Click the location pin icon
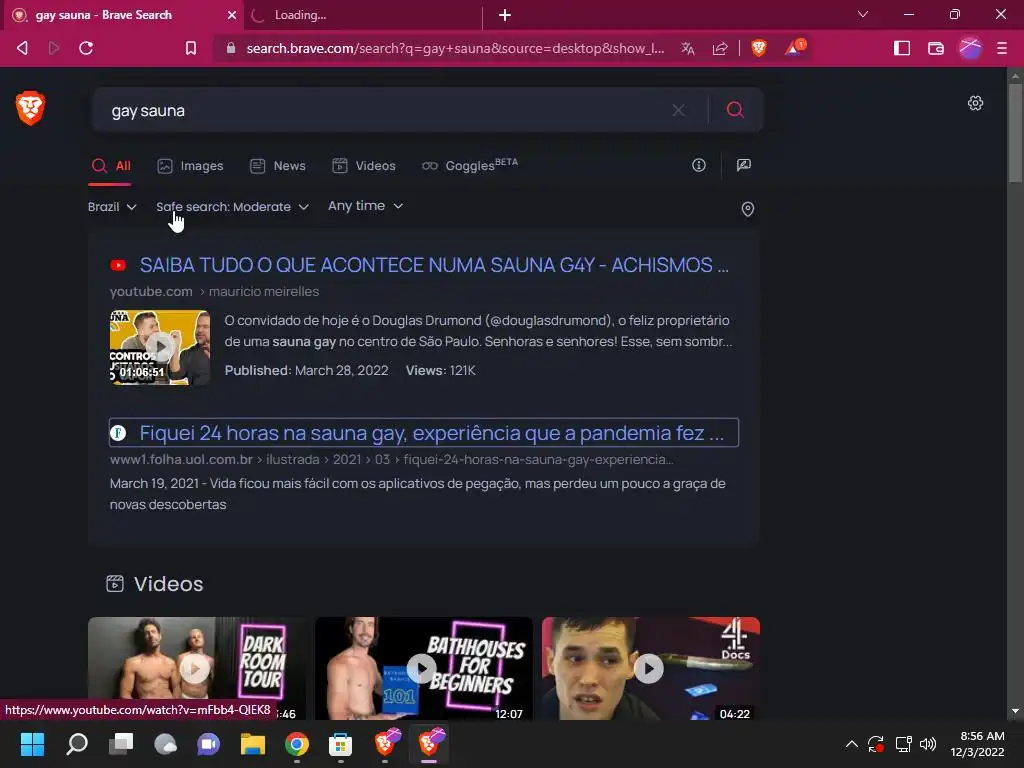The image size is (1024, 768). point(748,209)
